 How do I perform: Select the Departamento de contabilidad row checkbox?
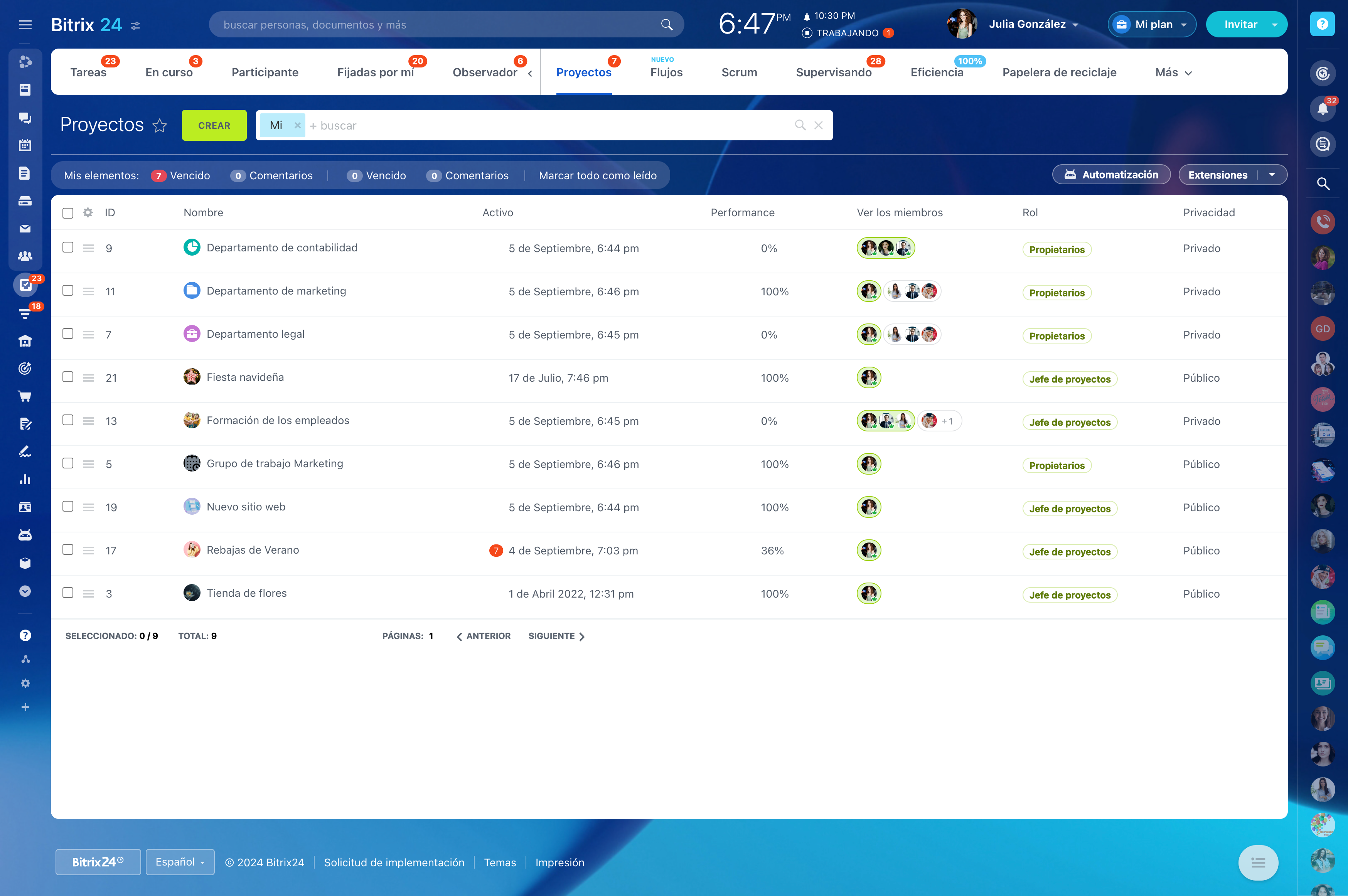point(68,248)
